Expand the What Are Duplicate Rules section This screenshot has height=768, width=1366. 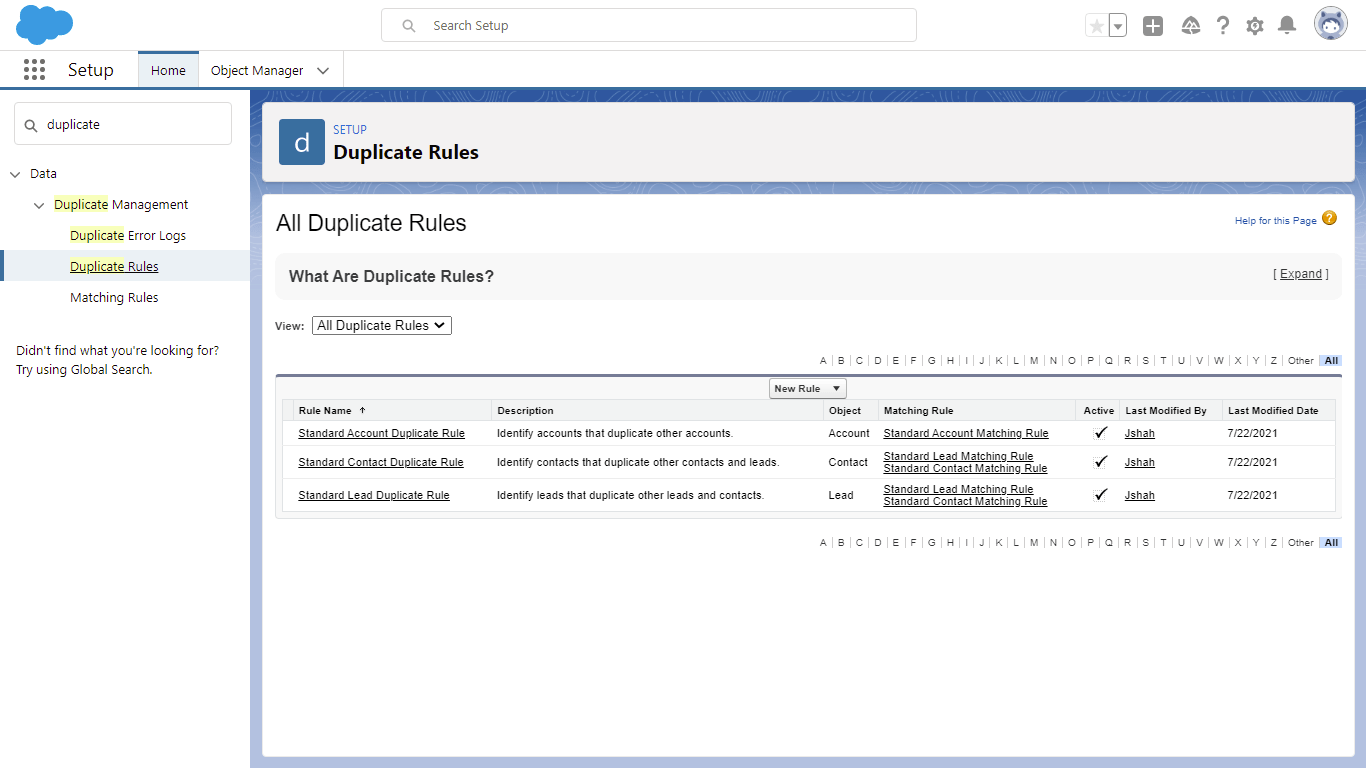1301,274
